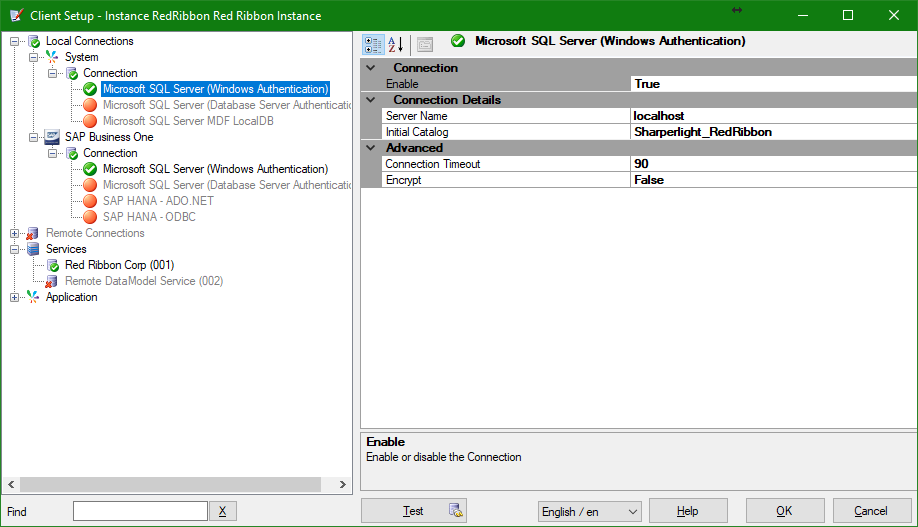Click the Local Connections database icon

[x=35, y=42]
